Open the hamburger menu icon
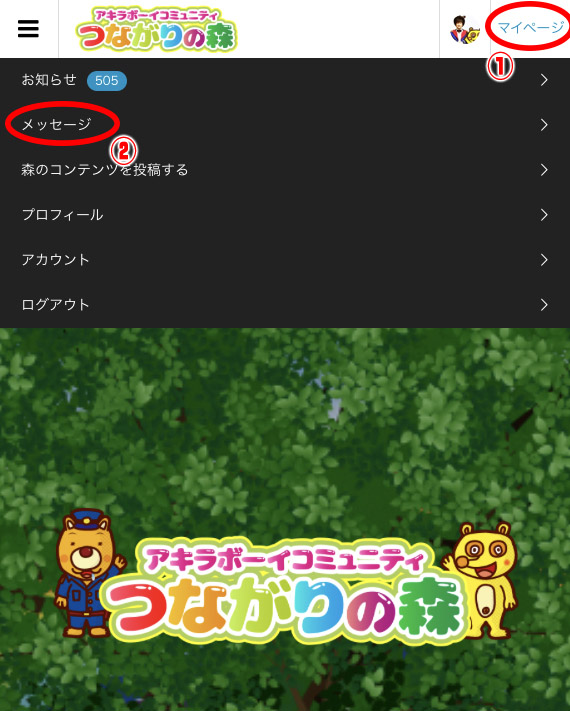This screenshot has height=711, width=570. pyautogui.click(x=28, y=29)
